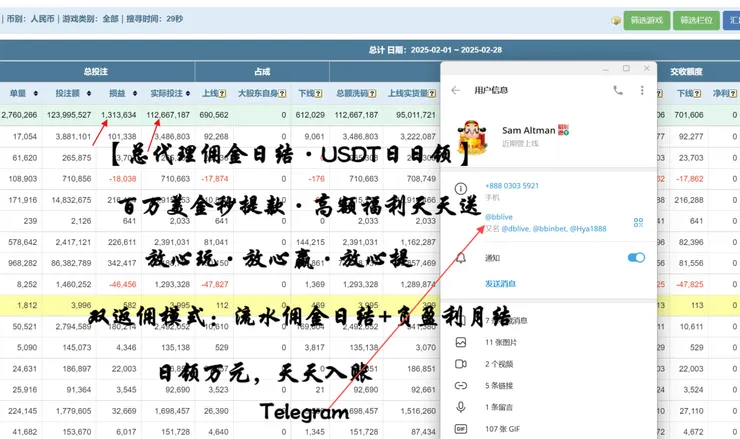The width and height of the screenshot is (740, 439).
Task: Click the Sam Altman name
Action: point(529,130)
